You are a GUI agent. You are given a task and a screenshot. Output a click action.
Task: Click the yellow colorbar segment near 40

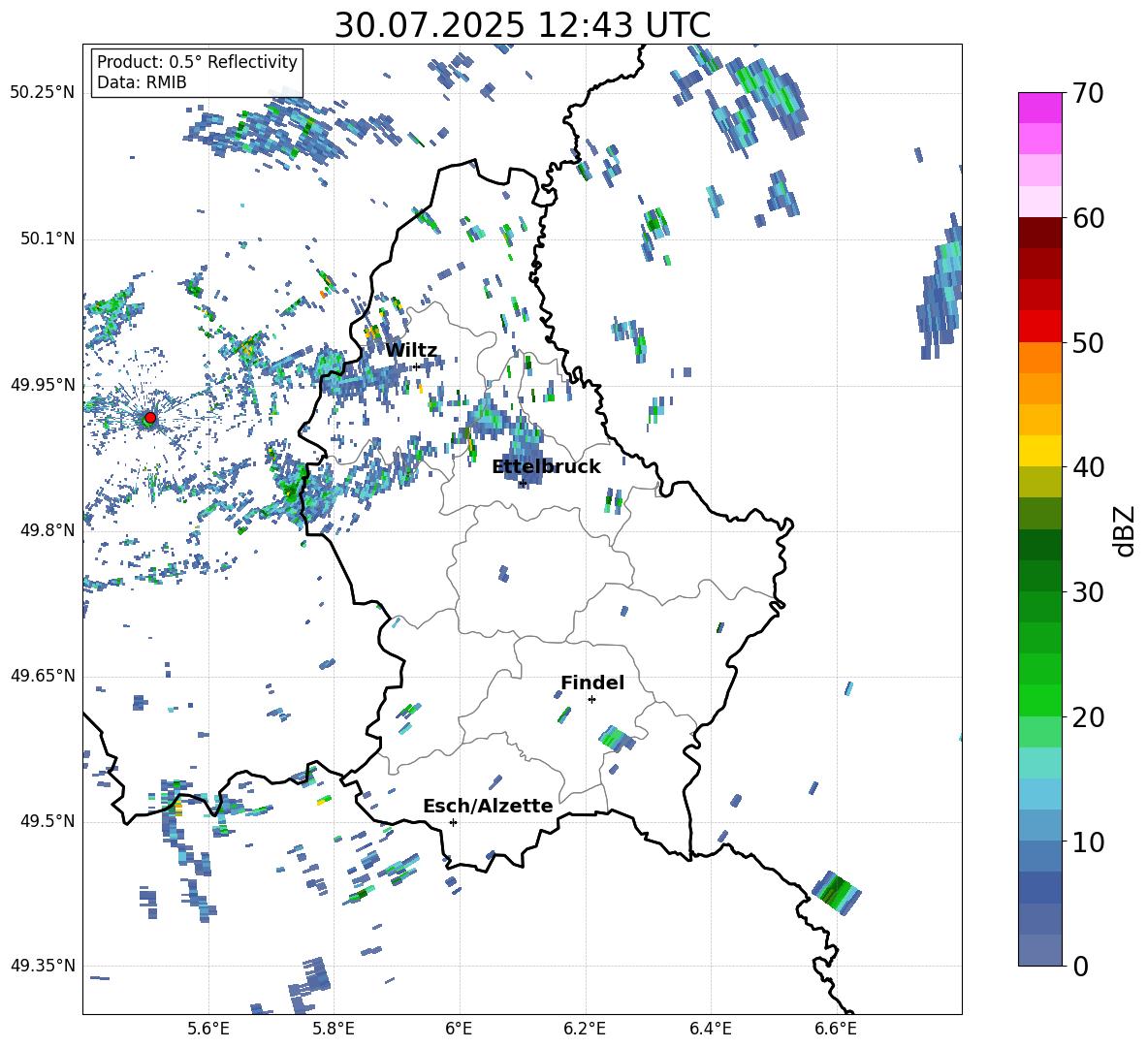(x=1039, y=451)
